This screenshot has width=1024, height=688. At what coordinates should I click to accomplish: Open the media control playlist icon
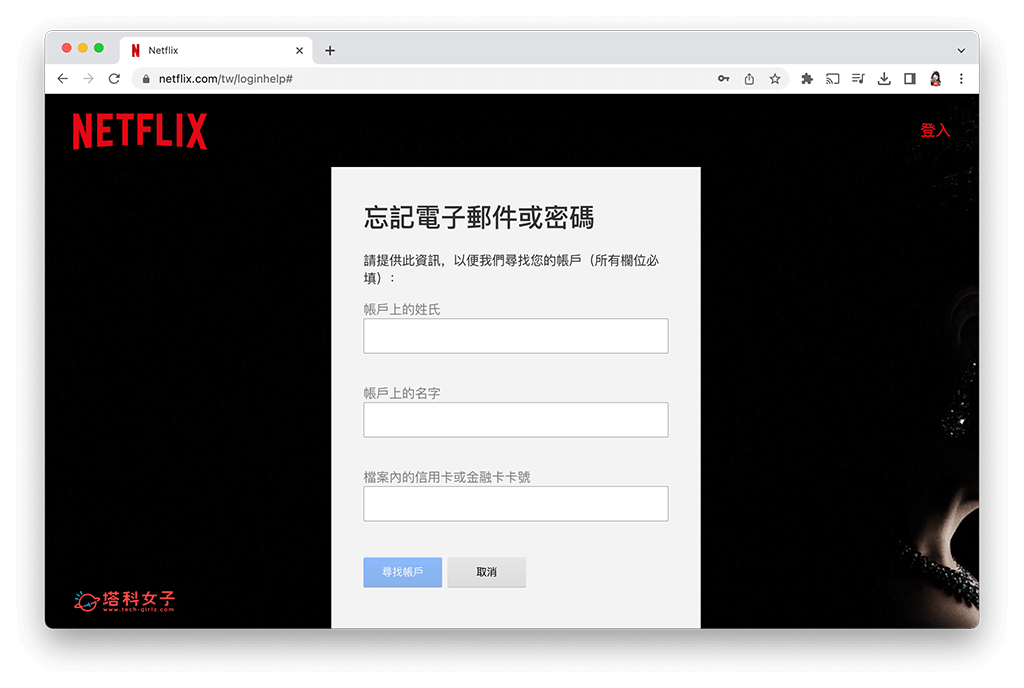point(858,79)
